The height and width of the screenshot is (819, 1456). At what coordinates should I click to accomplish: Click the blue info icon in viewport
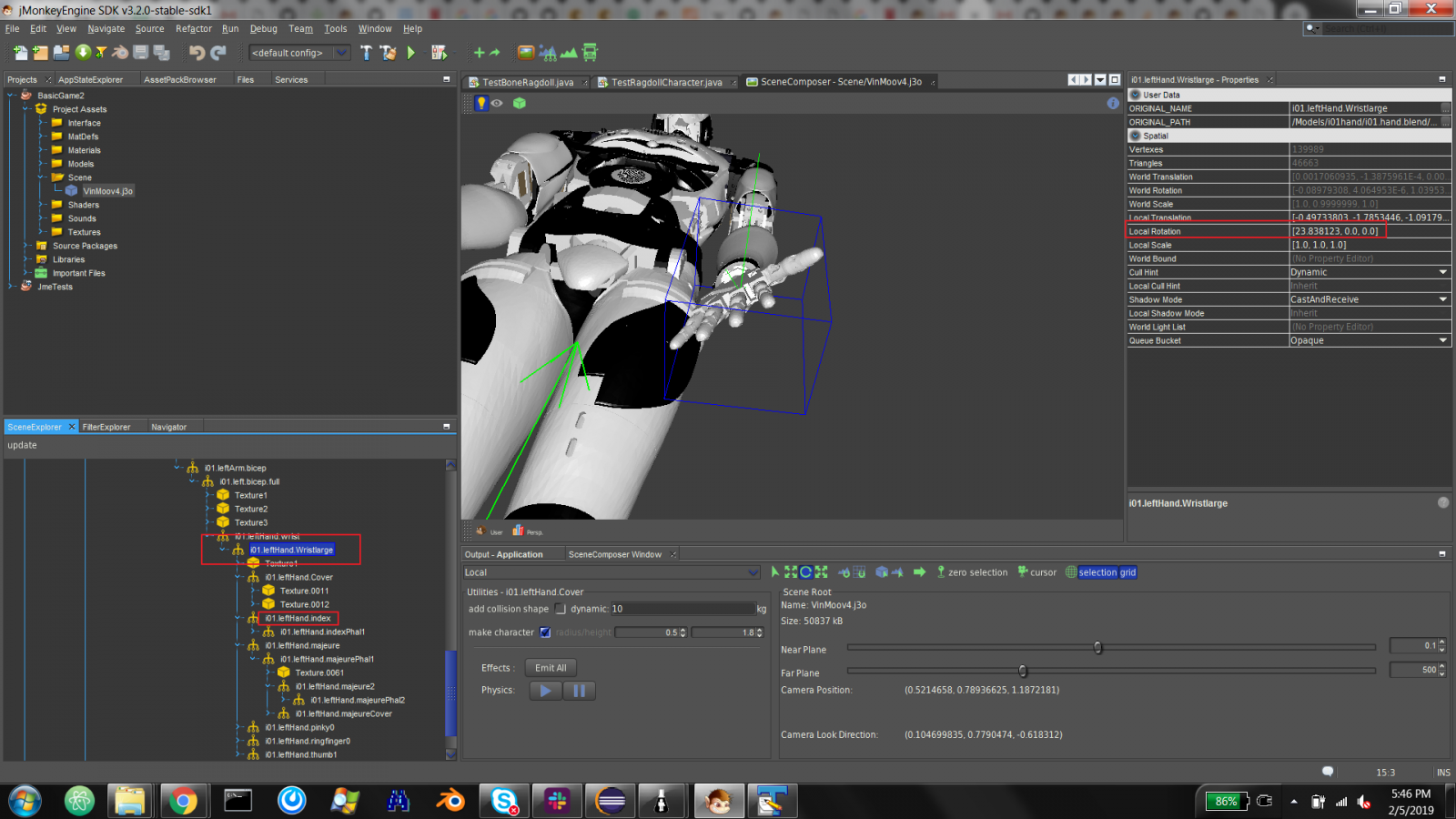coord(1113,103)
